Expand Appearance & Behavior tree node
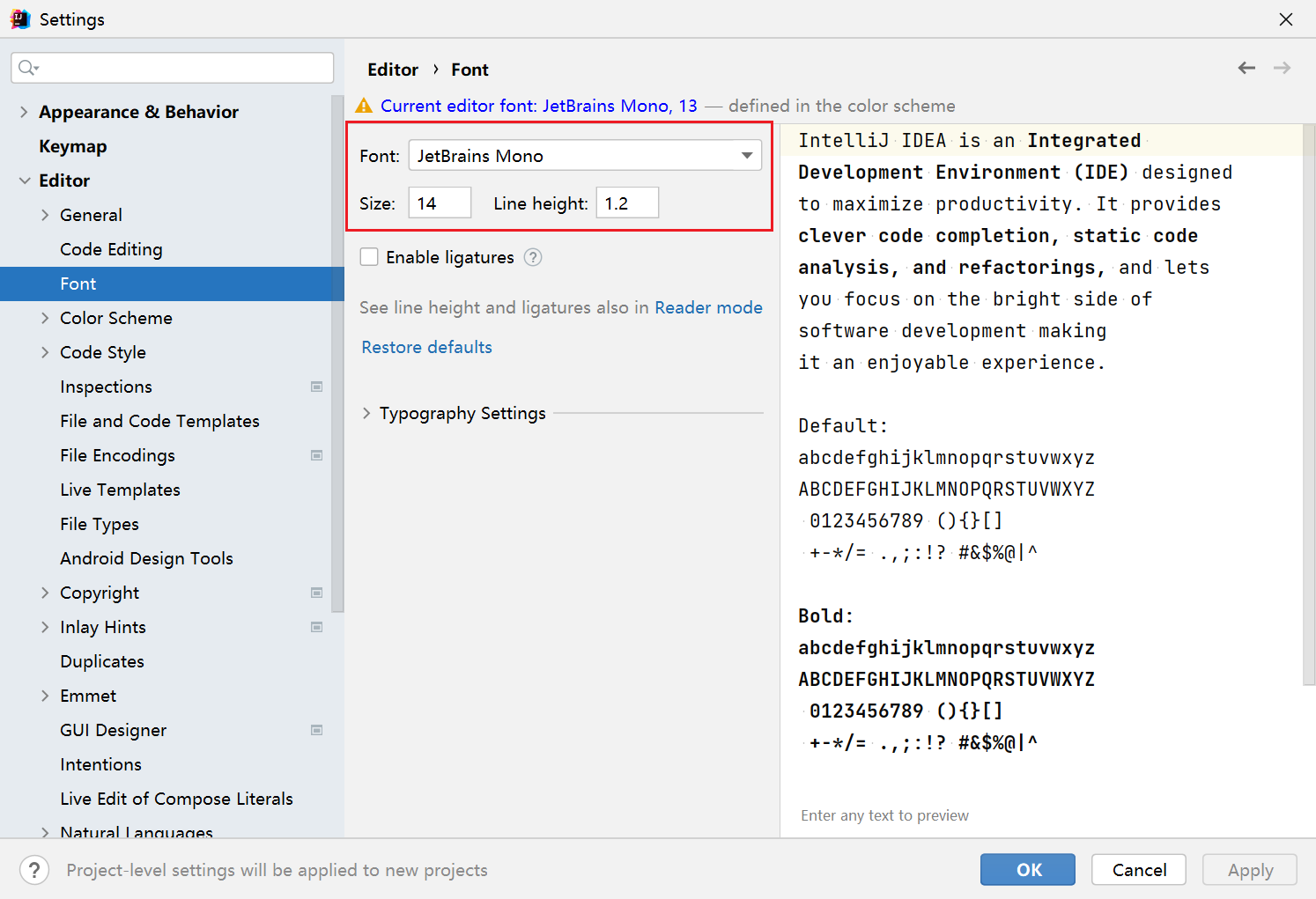 coord(24,112)
